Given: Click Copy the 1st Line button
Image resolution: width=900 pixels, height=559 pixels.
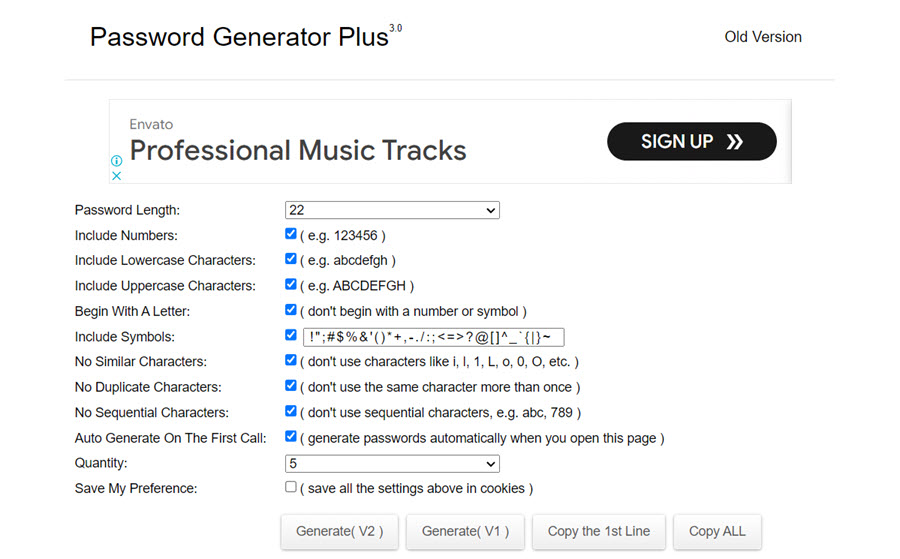Looking at the screenshot, I should [x=599, y=532].
